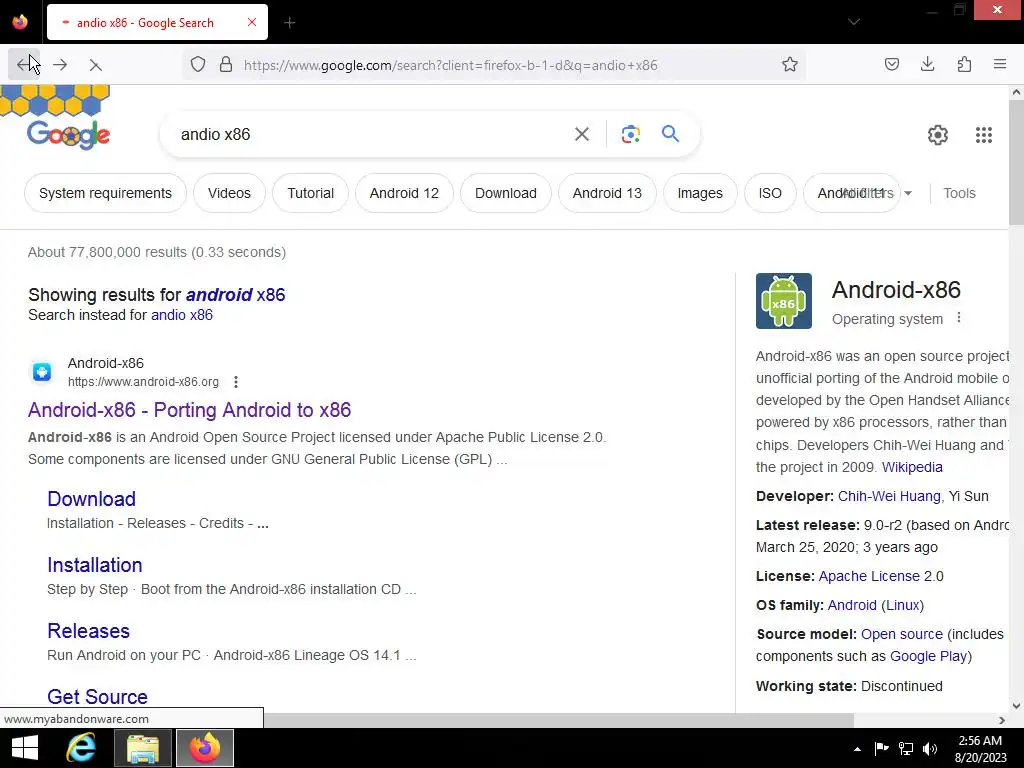Image resolution: width=1024 pixels, height=768 pixels.
Task: Open corrected android x86 results link
Action: [x=236, y=295]
